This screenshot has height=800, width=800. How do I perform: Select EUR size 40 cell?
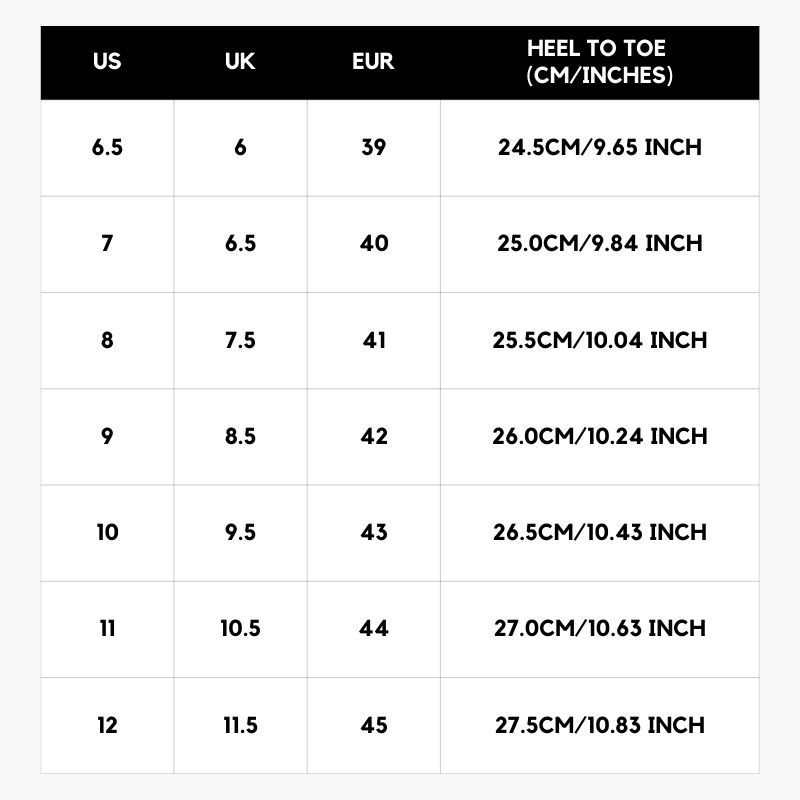coord(373,243)
